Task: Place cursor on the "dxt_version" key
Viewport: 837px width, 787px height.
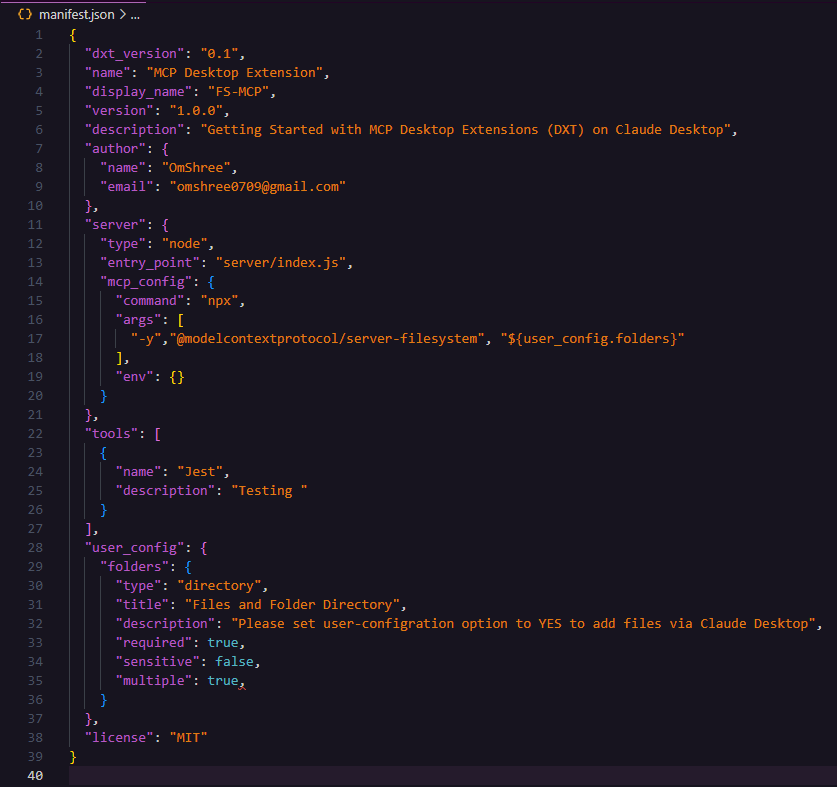Action: (x=133, y=54)
